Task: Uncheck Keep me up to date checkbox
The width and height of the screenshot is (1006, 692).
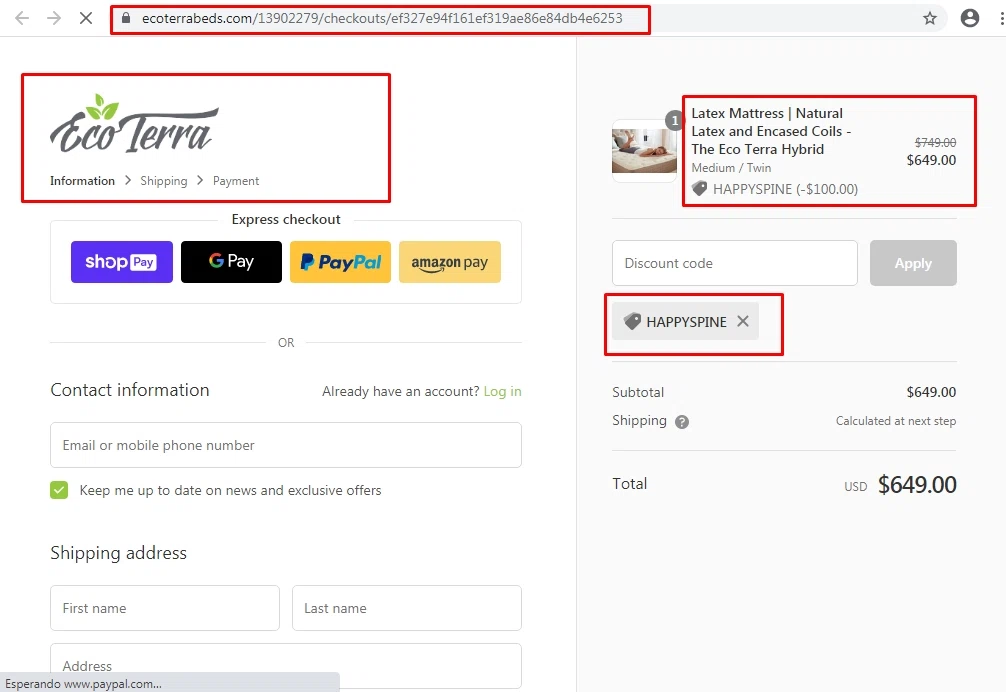Action: click(59, 490)
